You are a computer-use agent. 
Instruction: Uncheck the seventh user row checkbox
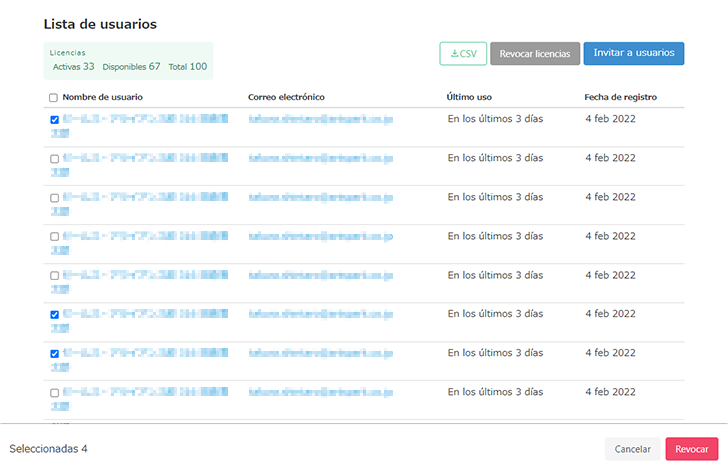54,354
